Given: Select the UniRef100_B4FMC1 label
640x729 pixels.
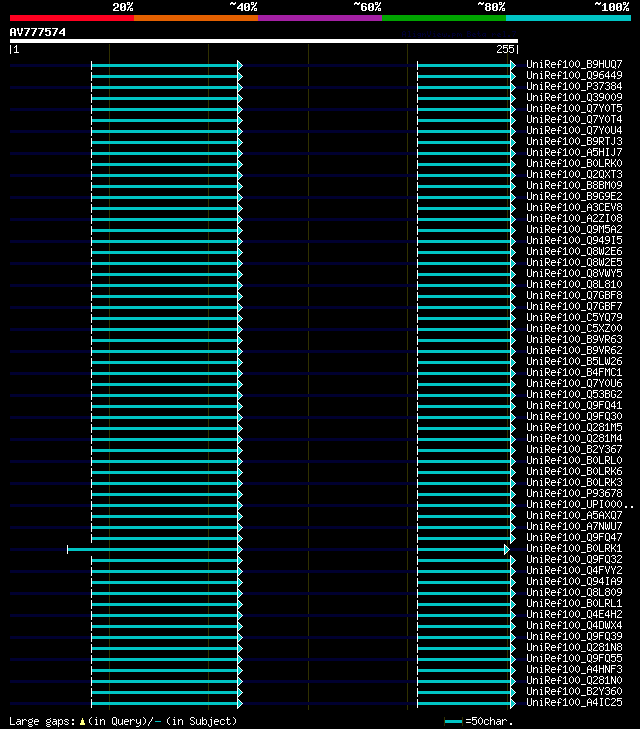Looking at the screenshot, I should pos(574,372).
